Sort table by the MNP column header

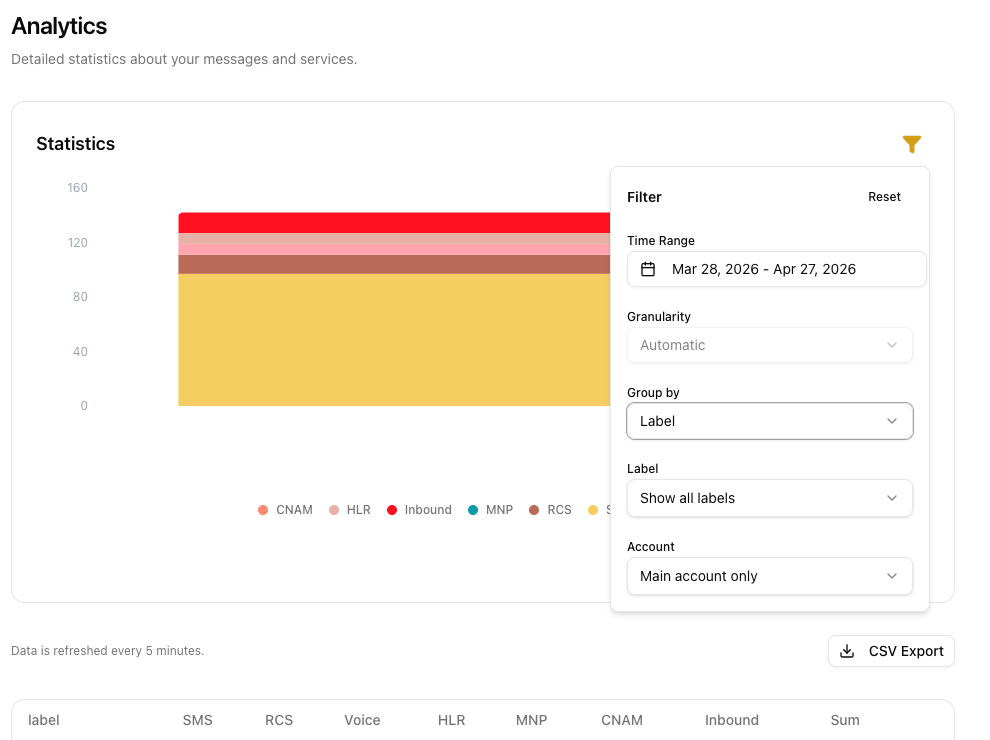pyautogui.click(x=532, y=720)
